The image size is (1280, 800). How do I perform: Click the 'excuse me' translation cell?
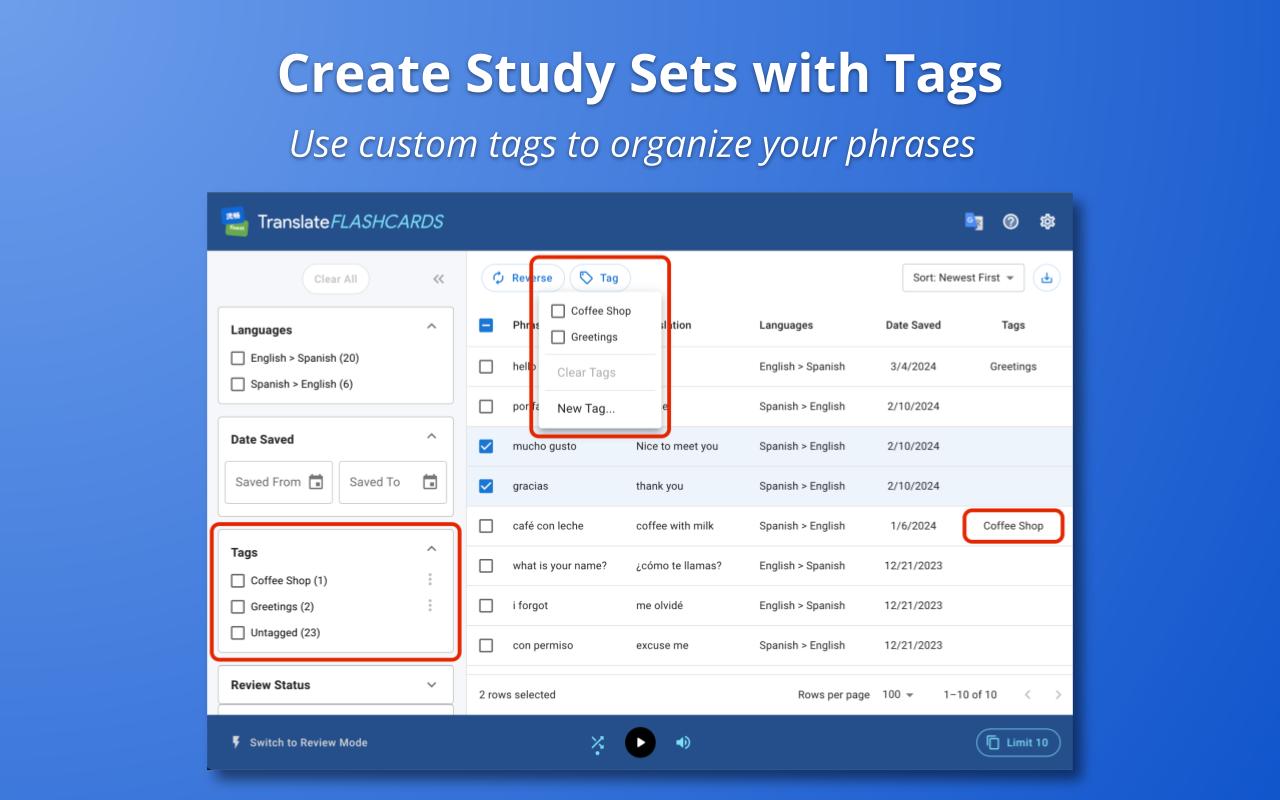click(x=662, y=646)
